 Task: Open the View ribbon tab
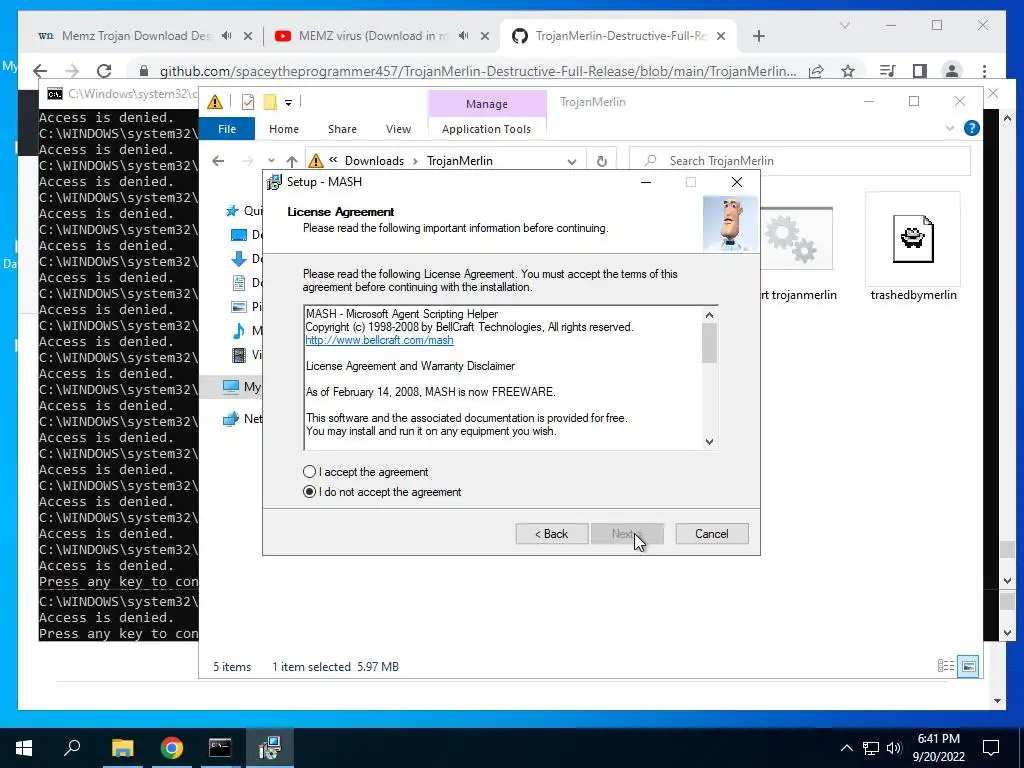tap(398, 129)
